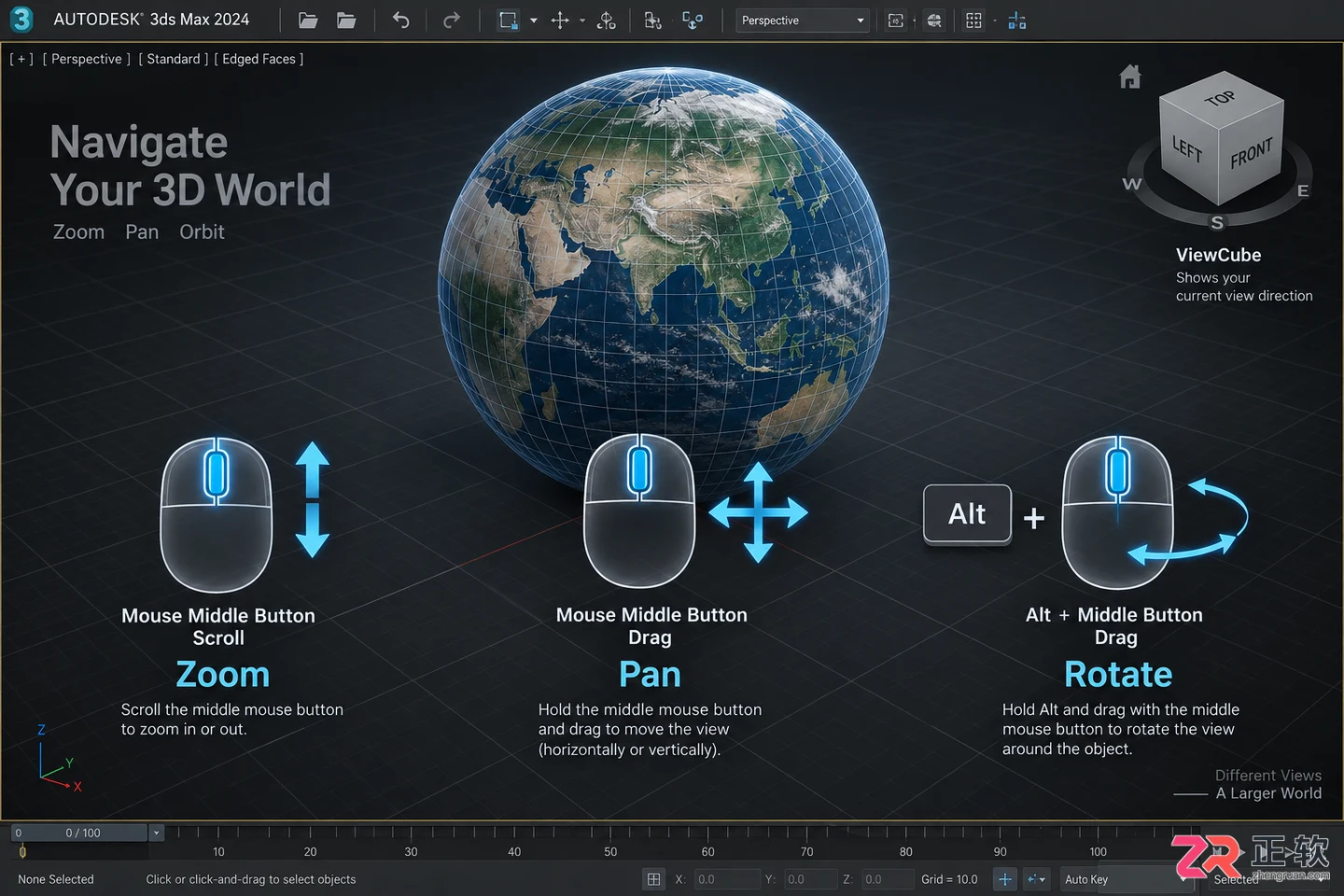The height and width of the screenshot is (896, 1344).
Task: Click the link tool icon left of the Perspective dropdown
Action: coord(693,21)
